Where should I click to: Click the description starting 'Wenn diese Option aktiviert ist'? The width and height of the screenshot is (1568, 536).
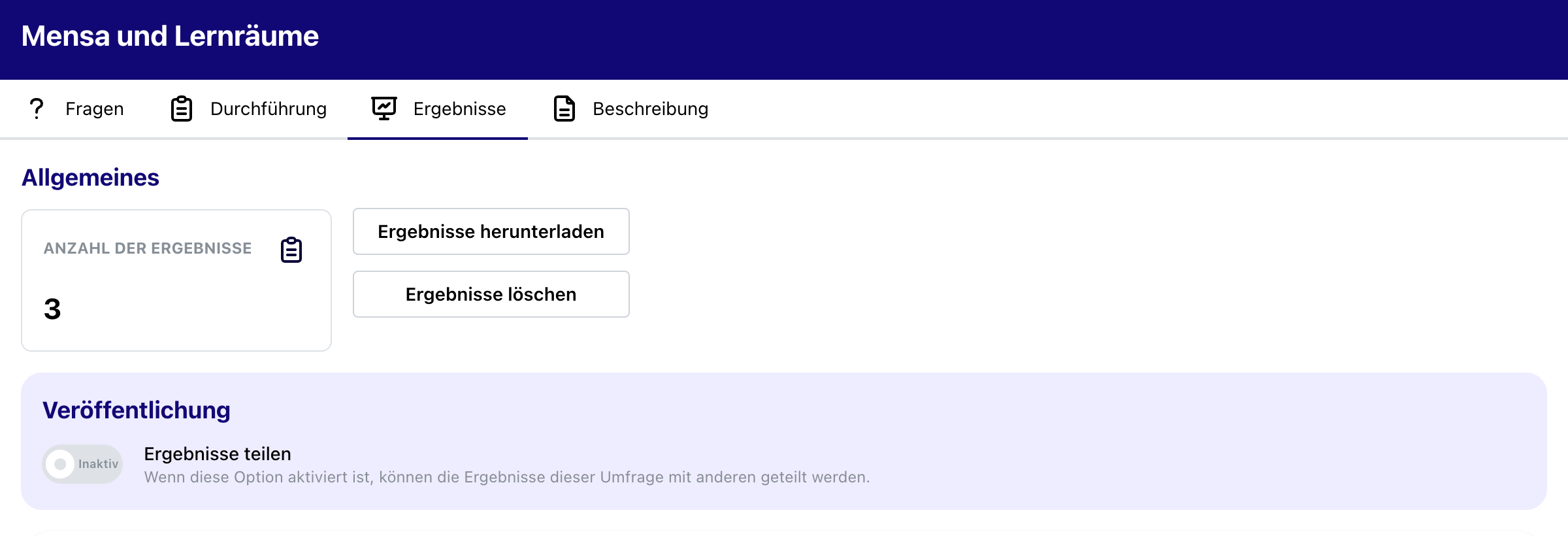click(507, 477)
